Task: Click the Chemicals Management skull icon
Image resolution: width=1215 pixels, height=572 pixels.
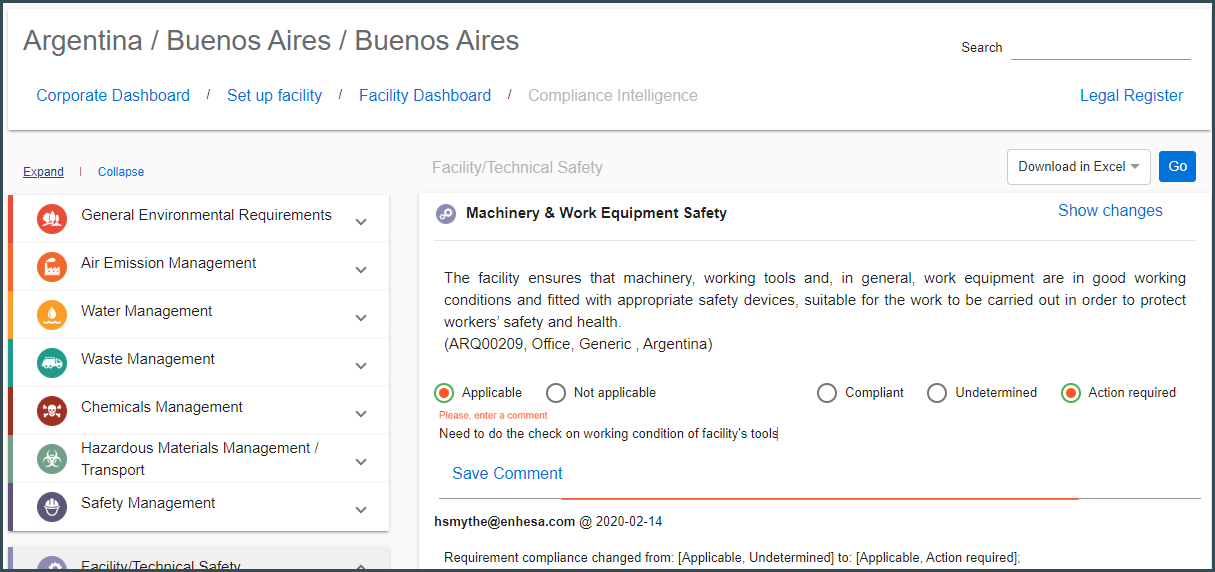Action: pyautogui.click(x=52, y=411)
